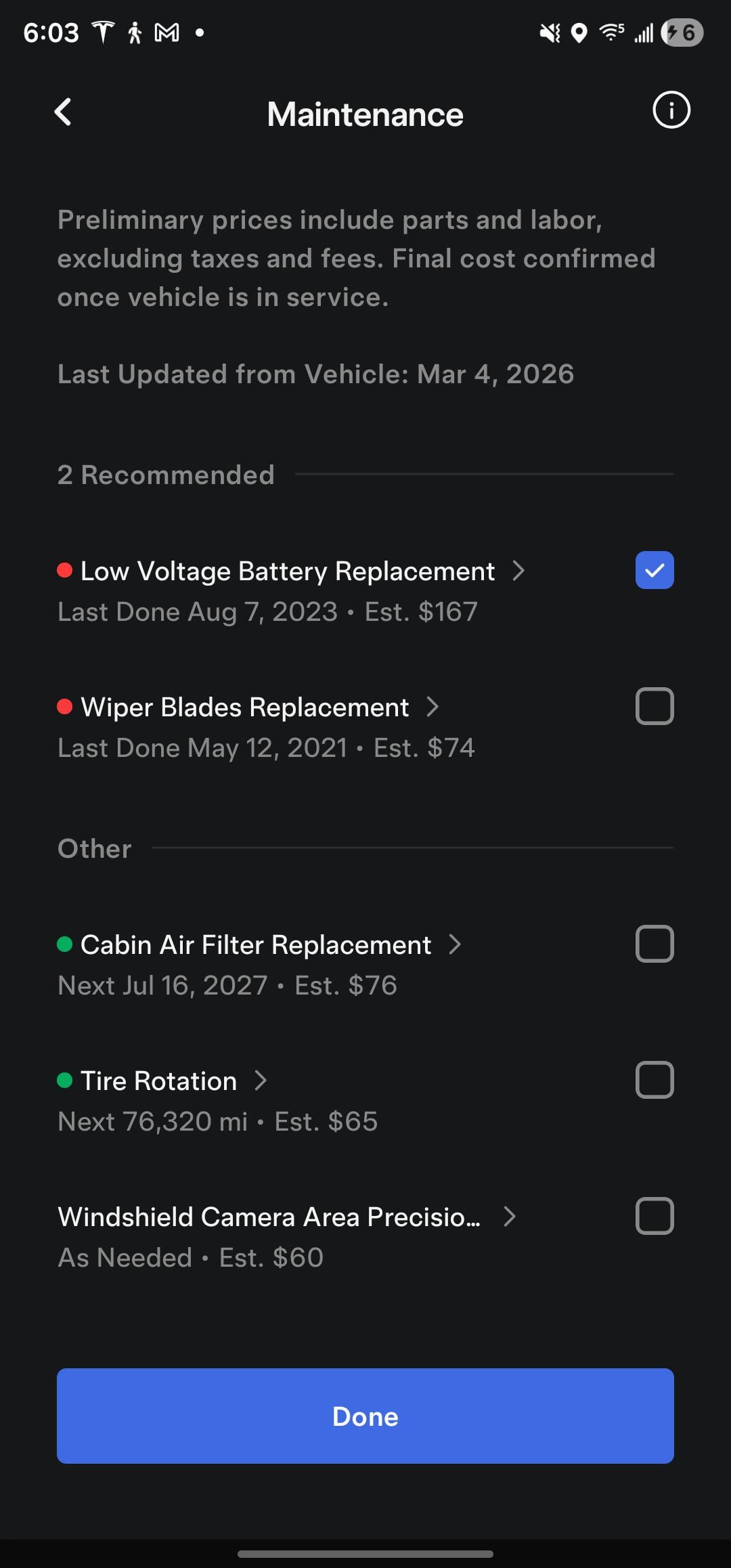Viewport: 731px width, 1568px height.
Task: Open Windshield Camera Area Precision item
Action: pyautogui.click(x=269, y=1217)
